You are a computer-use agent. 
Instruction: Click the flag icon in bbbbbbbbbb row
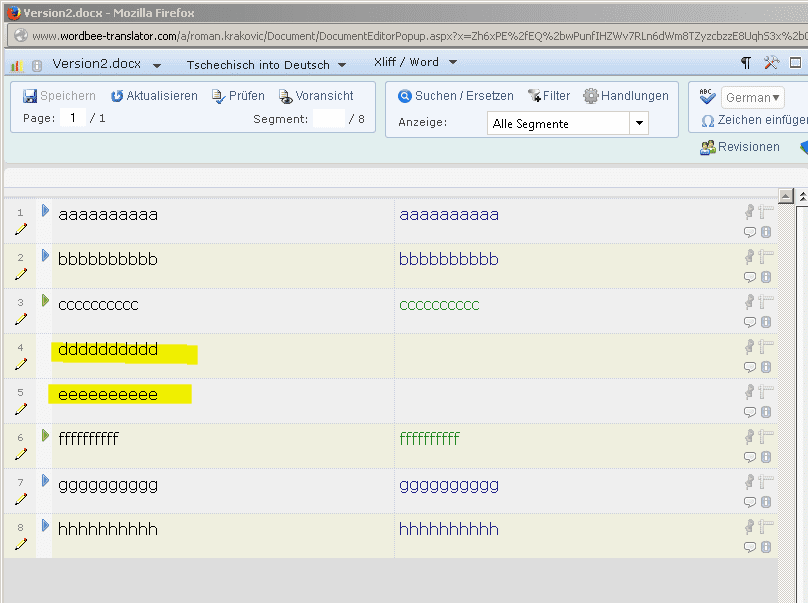[766, 256]
